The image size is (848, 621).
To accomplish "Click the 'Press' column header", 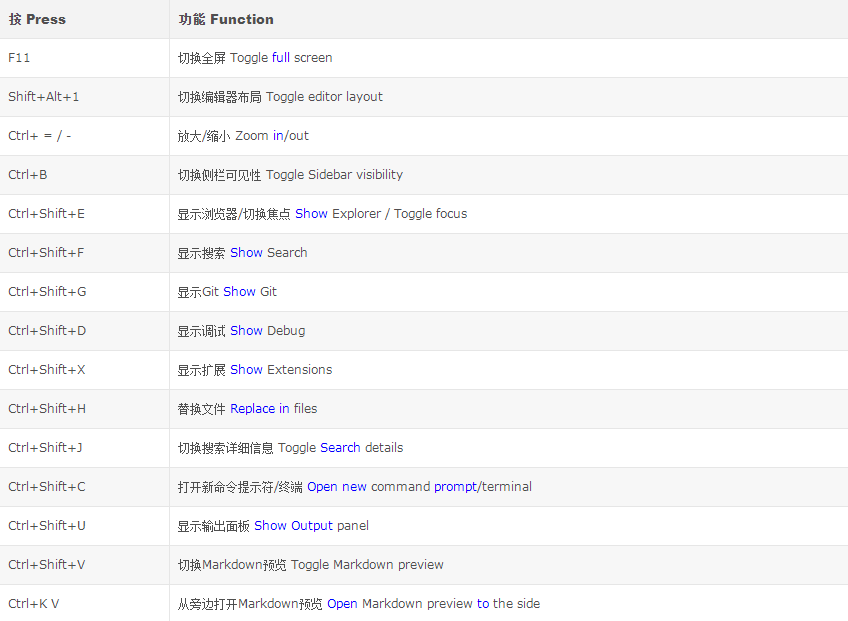I will point(84,19).
